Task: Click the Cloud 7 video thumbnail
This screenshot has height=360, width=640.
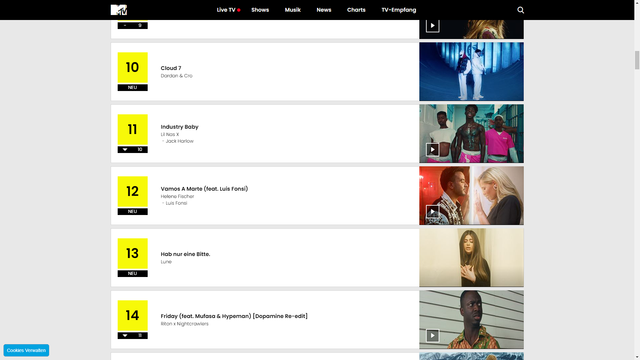Action: (x=471, y=71)
